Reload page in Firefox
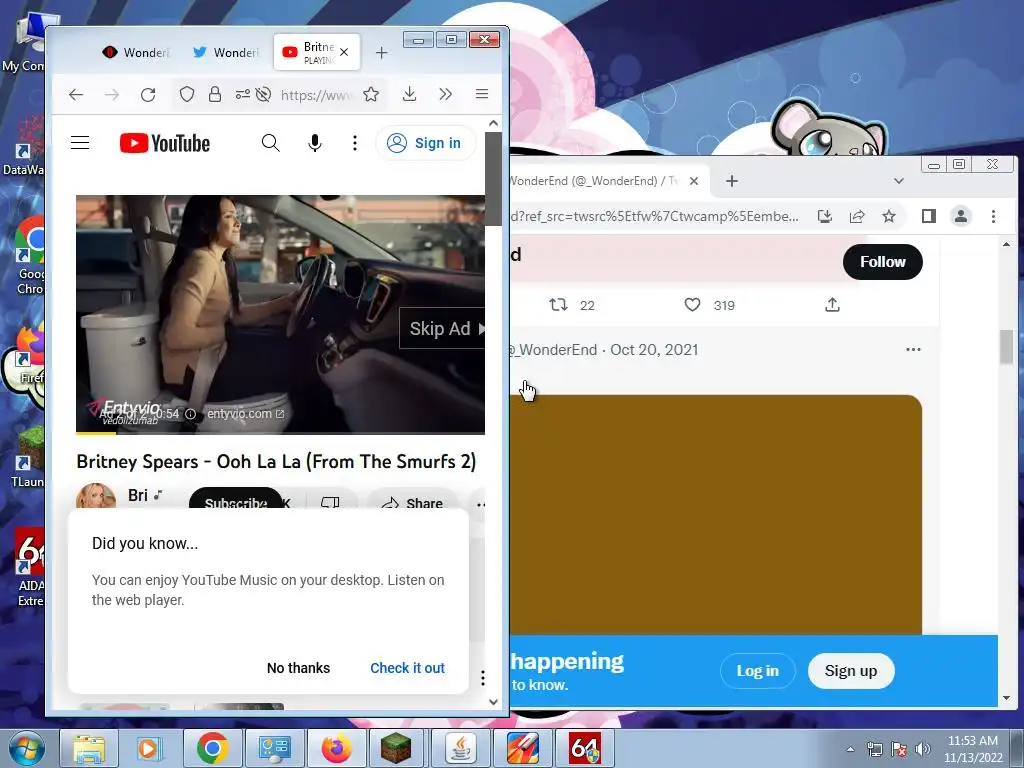The image size is (1024, 768). click(x=148, y=95)
